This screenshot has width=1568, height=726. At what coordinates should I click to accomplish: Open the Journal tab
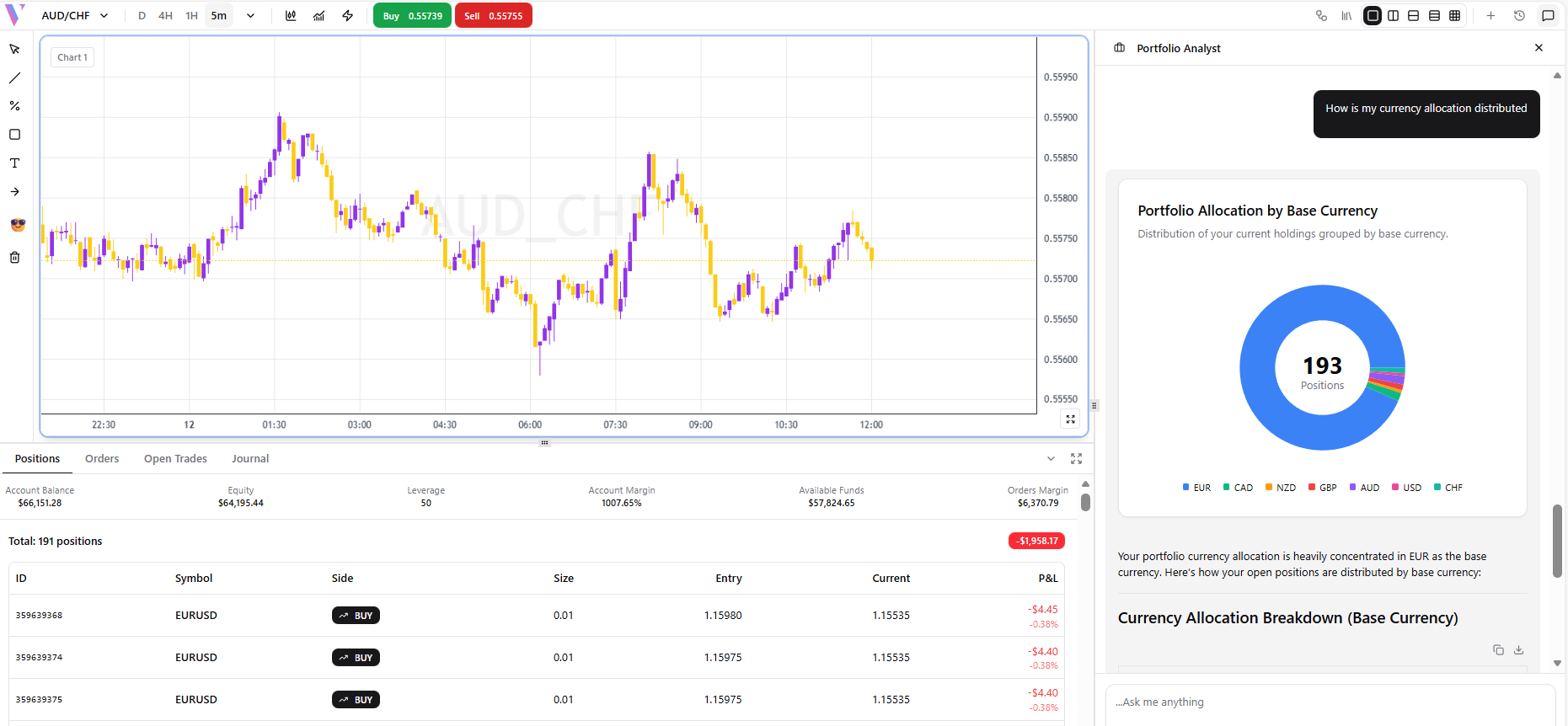coord(250,459)
